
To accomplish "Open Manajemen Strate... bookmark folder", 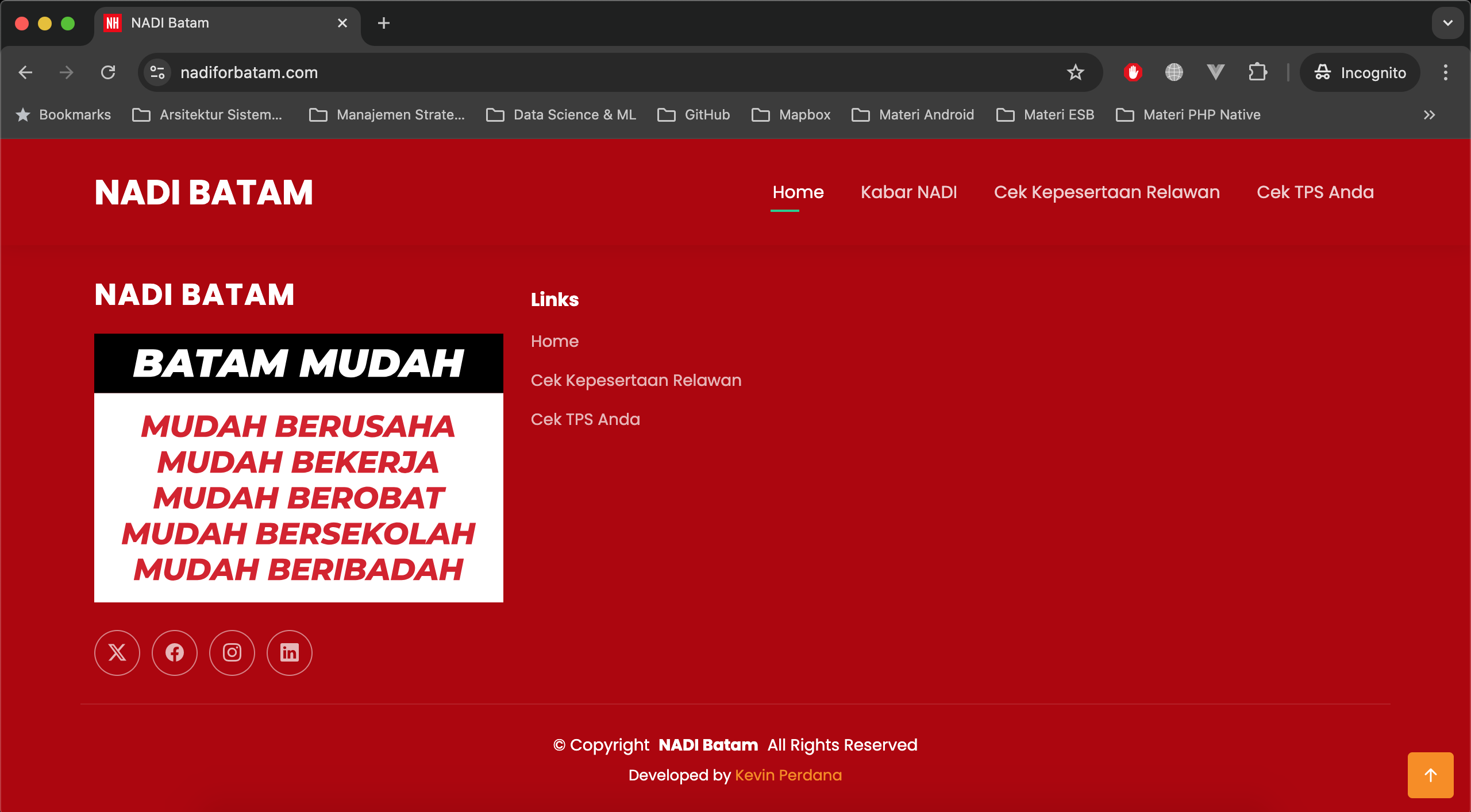I will pos(387,115).
